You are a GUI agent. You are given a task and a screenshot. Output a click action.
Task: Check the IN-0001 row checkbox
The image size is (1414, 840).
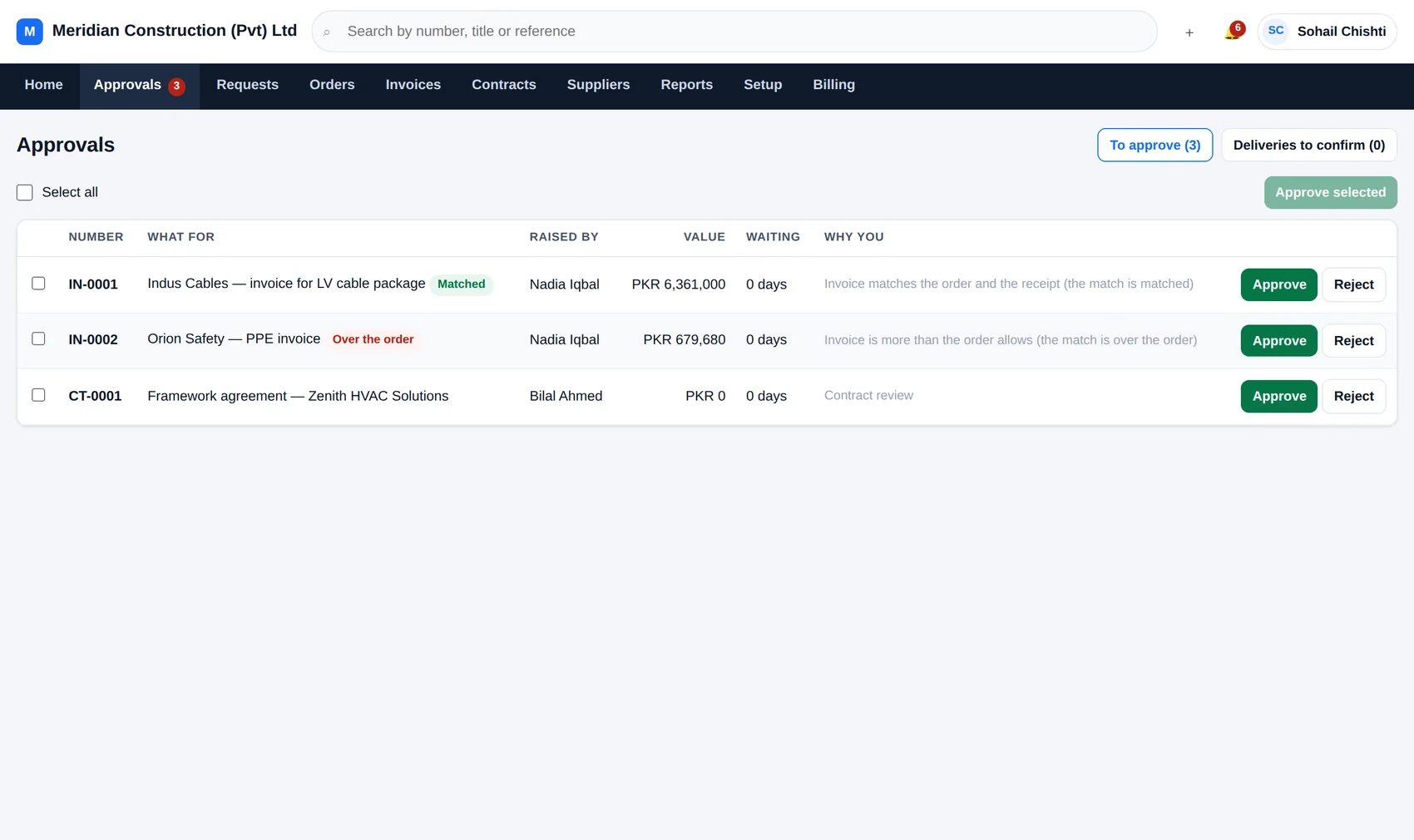coord(38,284)
